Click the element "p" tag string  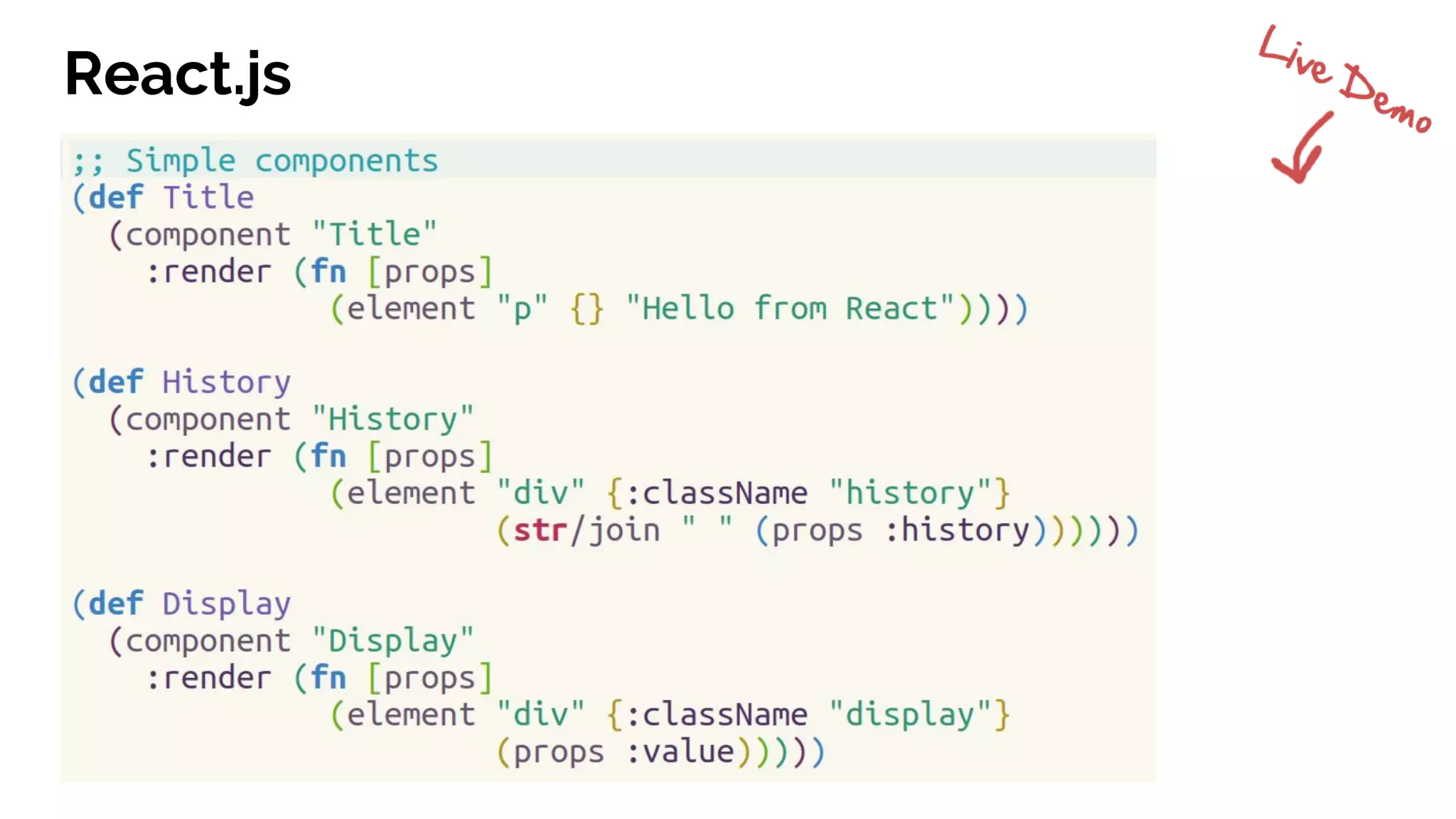point(523,309)
